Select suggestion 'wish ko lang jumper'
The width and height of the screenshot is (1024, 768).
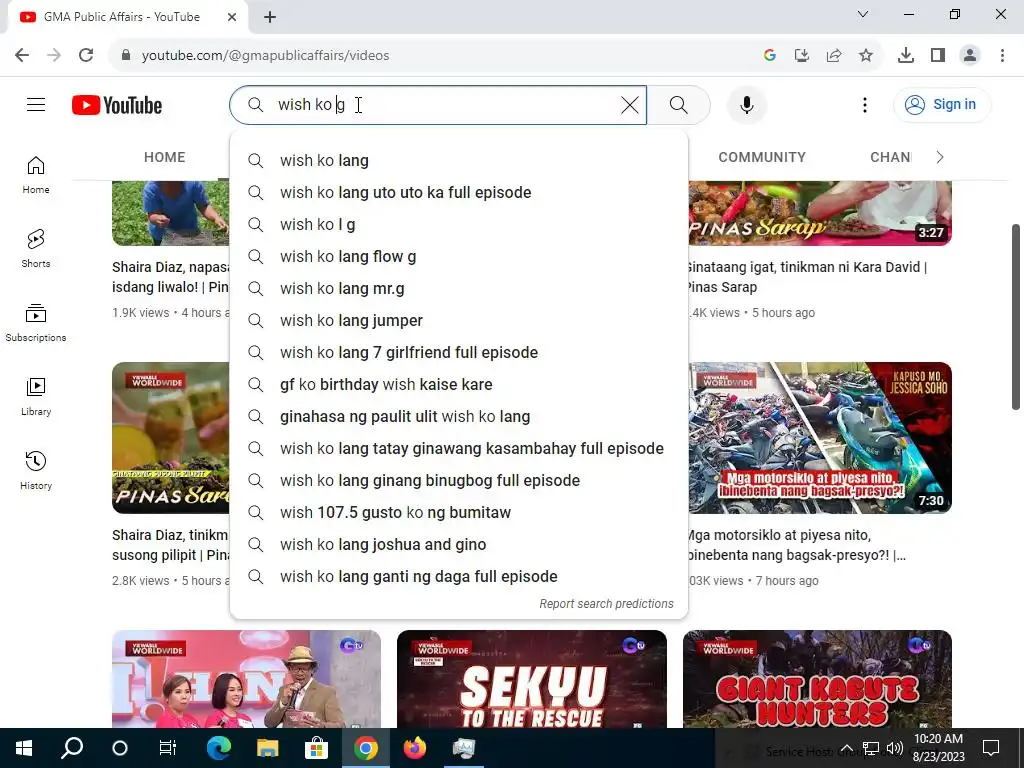[x=458, y=321]
